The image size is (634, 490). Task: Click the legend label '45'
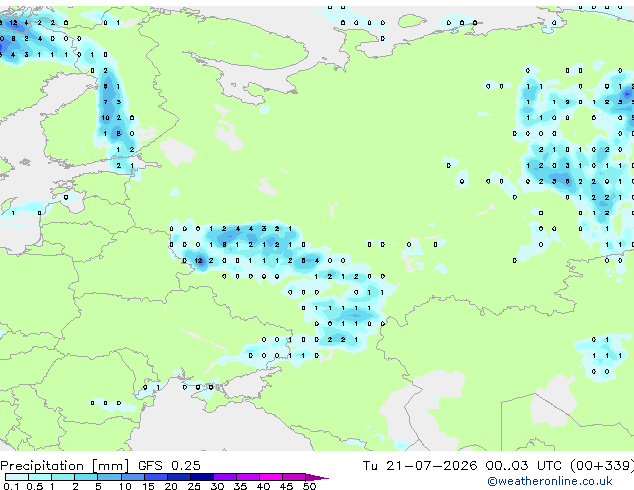pyautogui.click(x=286, y=486)
